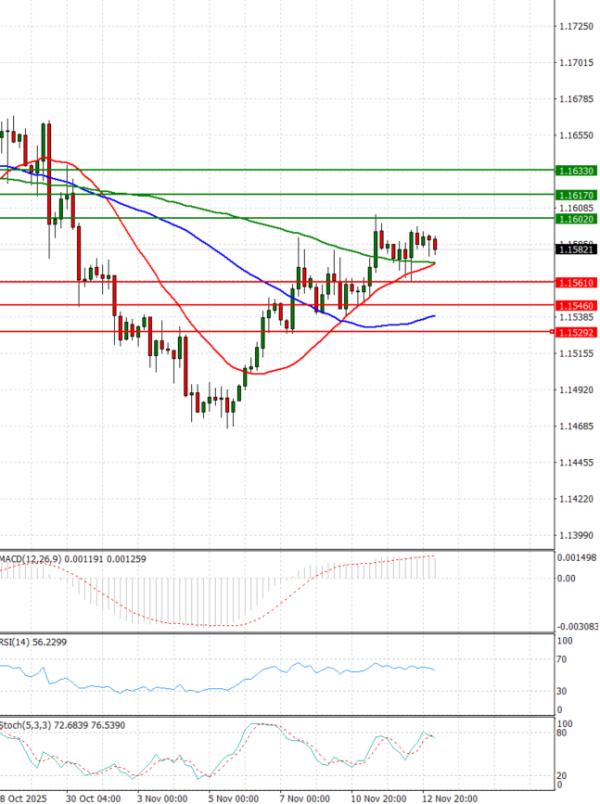Click the 10 Nov 20:00 date marker
The height and width of the screenshot is (804, 600).
(378, 797)
